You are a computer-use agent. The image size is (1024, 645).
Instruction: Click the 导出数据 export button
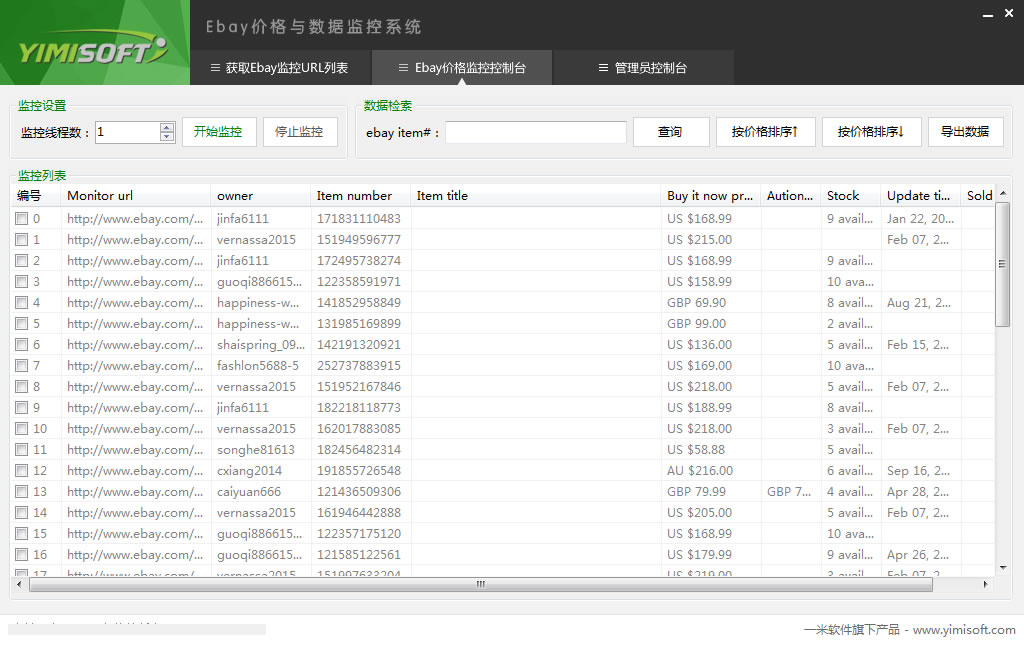[965, 132]
